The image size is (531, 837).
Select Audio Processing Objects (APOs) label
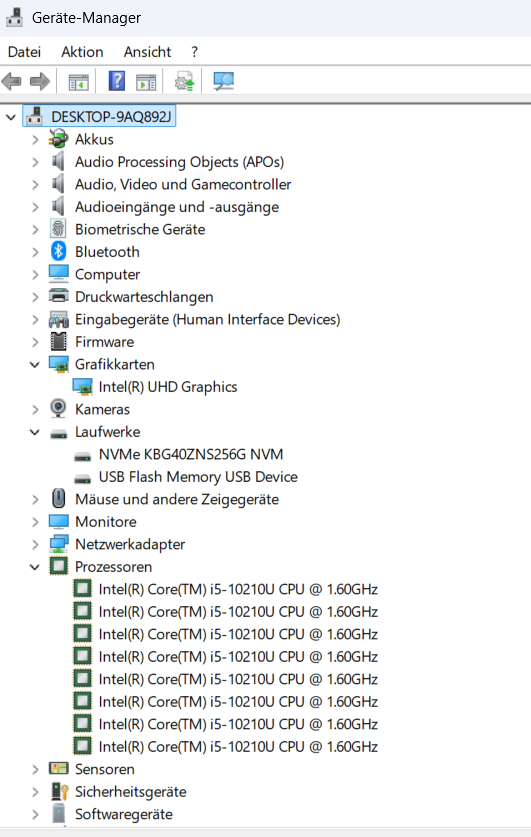pos(179,162)
